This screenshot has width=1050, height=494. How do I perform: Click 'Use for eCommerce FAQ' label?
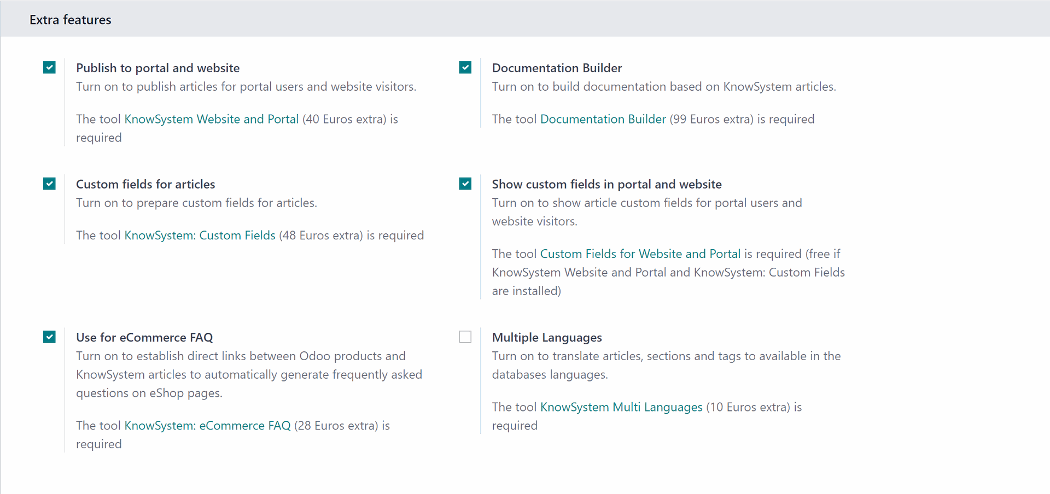tap(145, 337)
